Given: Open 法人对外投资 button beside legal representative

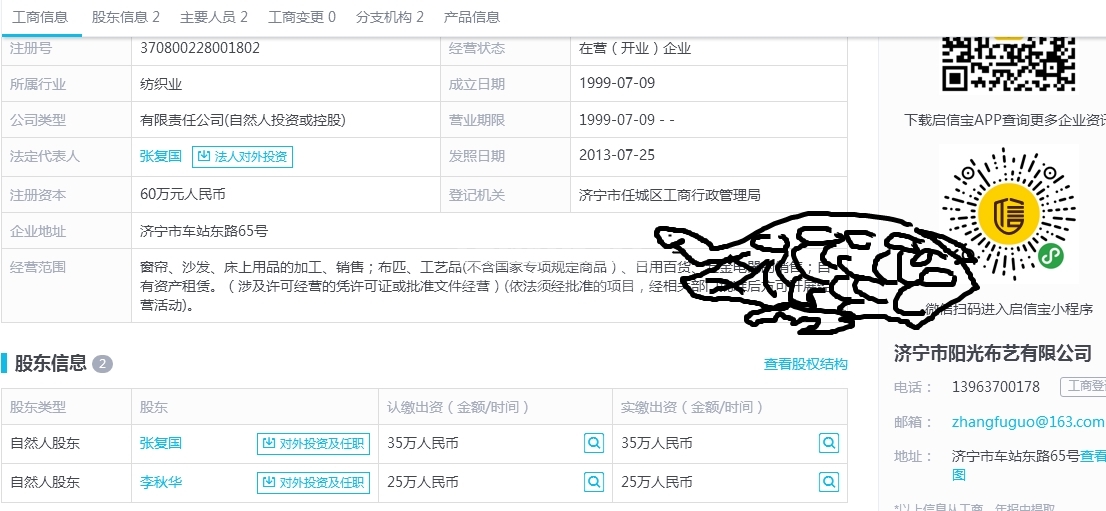Looking at the screenshot, I should click(x=242, y=156).
